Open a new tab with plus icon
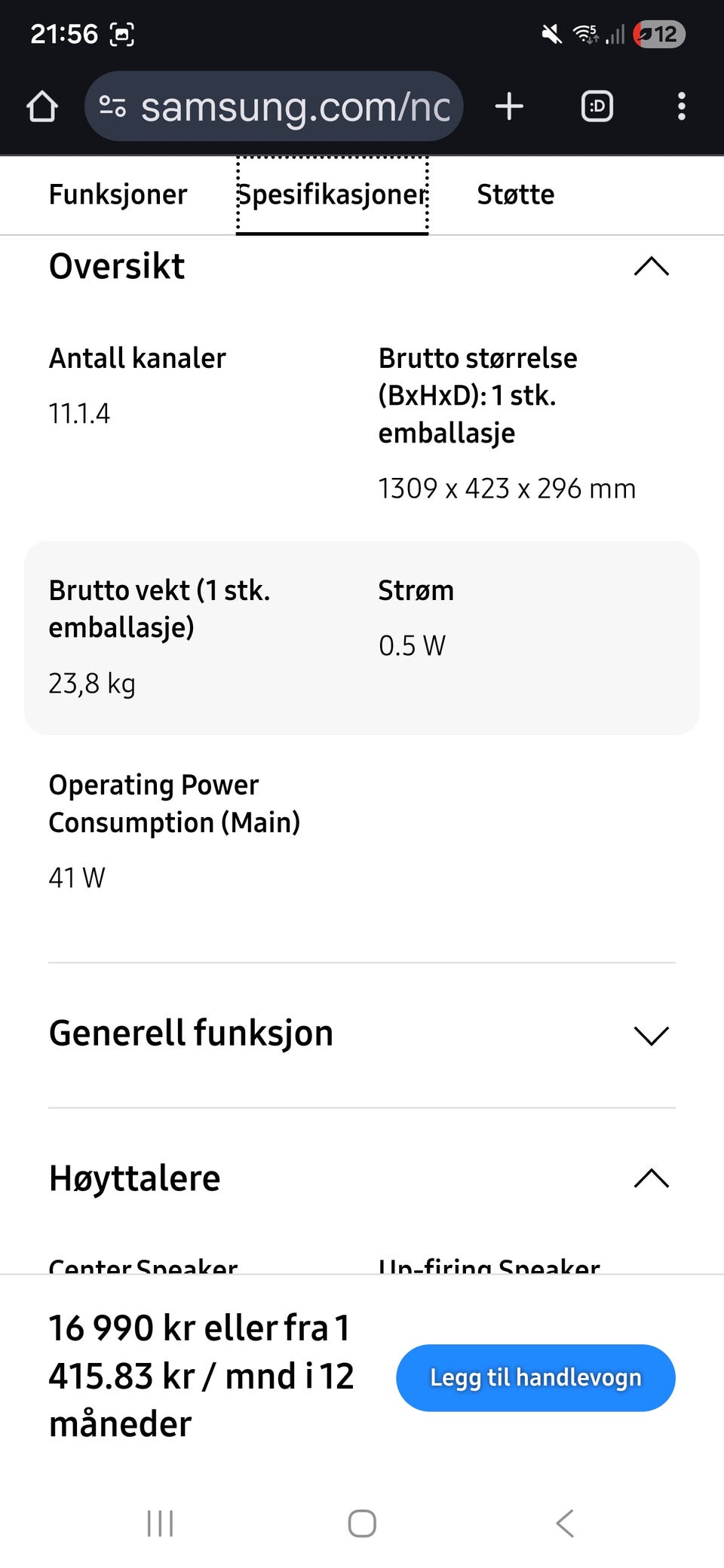 tap(509, 106)
